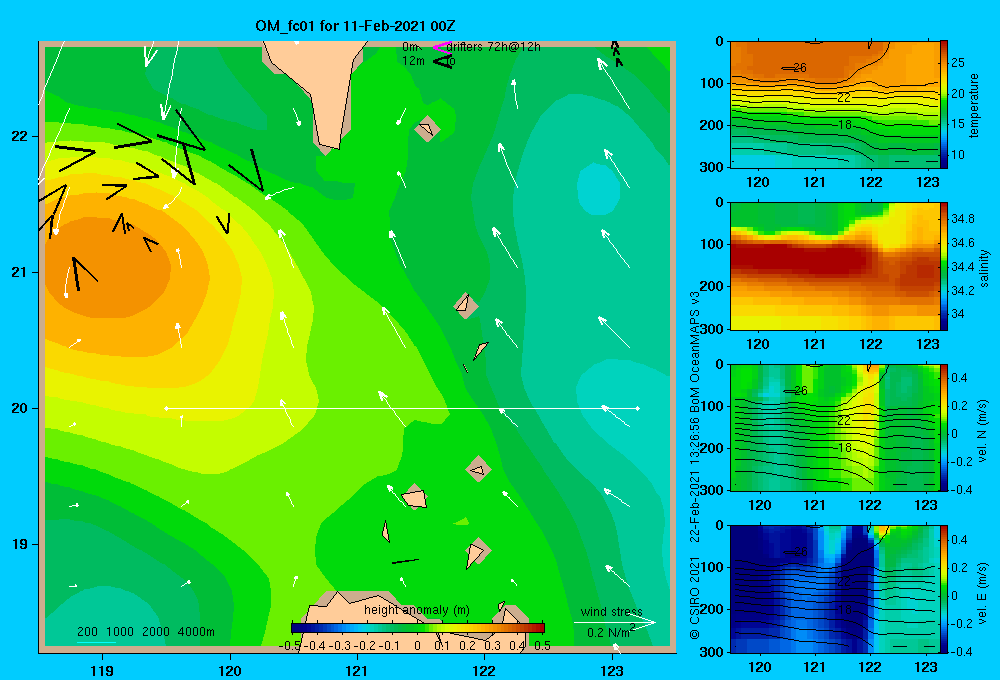The image size is (1000, 680).
Task: Select the 'height anomaly (m)' label
Action: tap(416, 610)
